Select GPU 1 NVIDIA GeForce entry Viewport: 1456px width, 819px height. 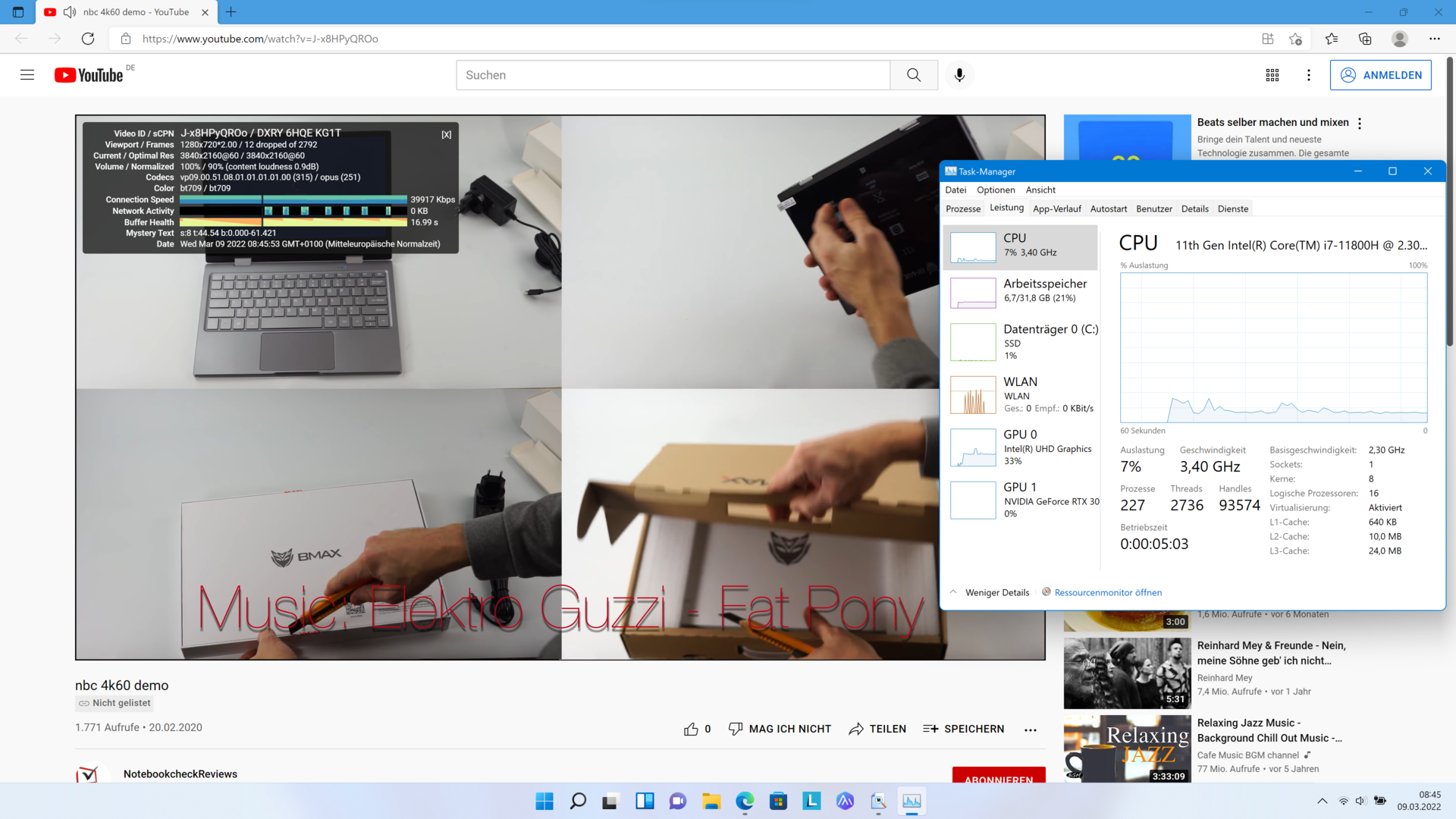click(x=1021, y=500)
